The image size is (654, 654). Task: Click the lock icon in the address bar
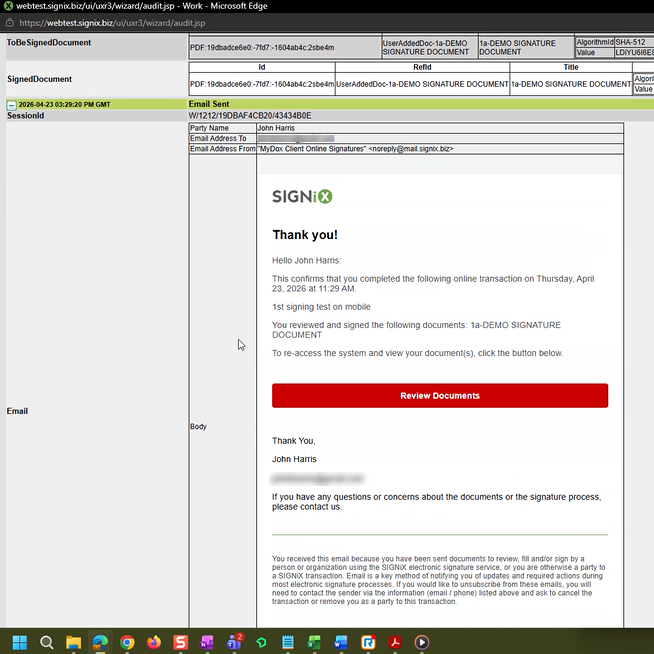click(9, 22)
